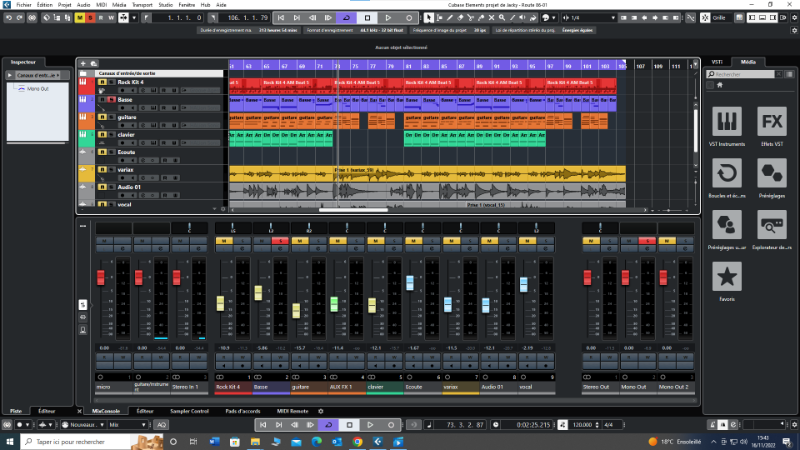Click Record in the top transport bar
Image resolution: width=800 pixels, height=450 pixels.
(409, 18)
